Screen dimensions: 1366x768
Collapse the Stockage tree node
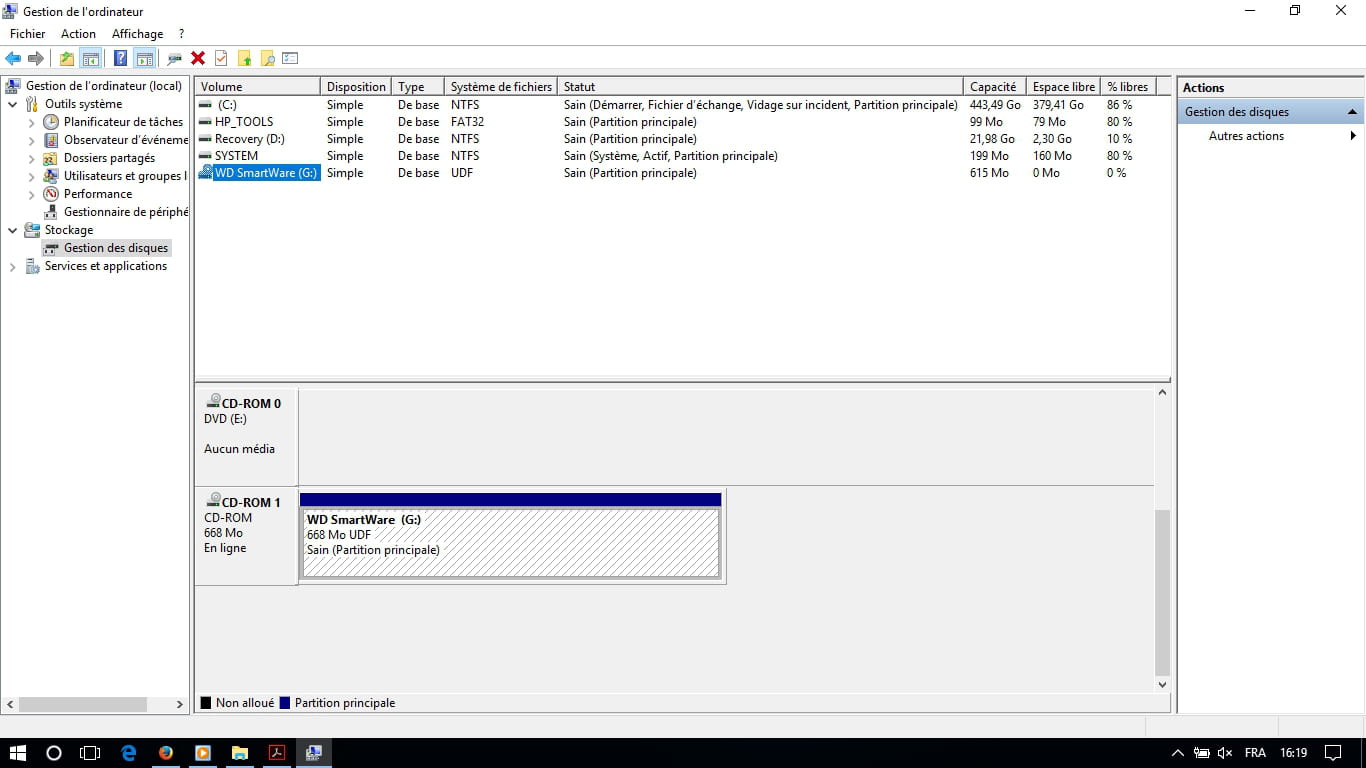(13, 230)
